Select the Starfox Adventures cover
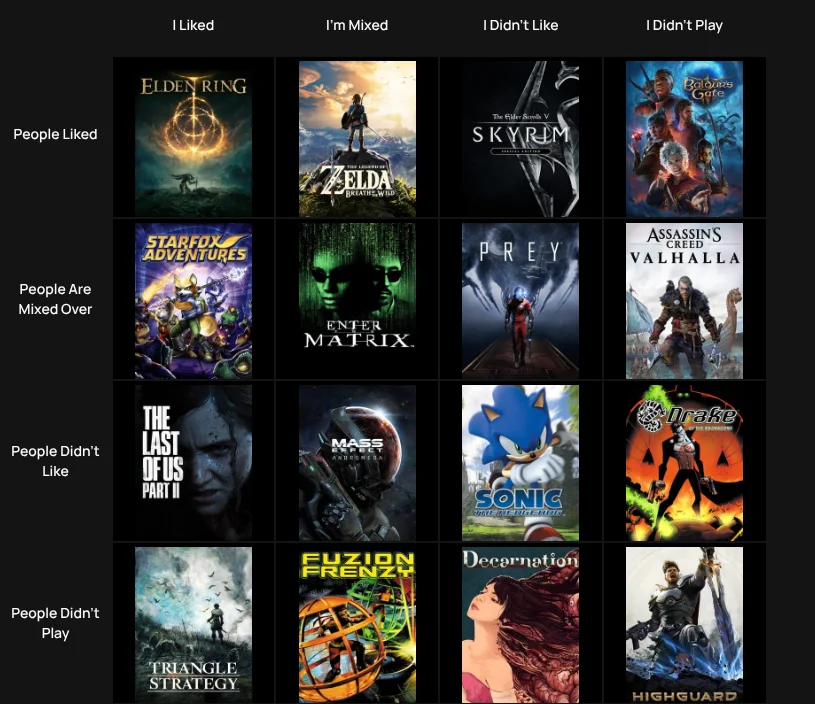Viewport: 815px width, 704px height. coord(193,301)
